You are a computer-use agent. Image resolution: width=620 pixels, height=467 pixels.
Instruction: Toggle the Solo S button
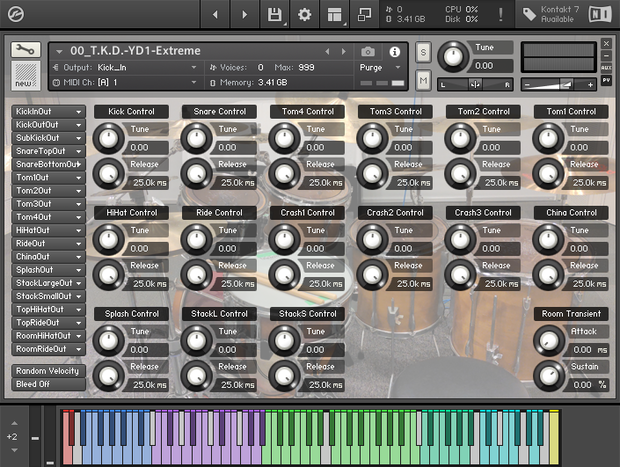point(423,52)
